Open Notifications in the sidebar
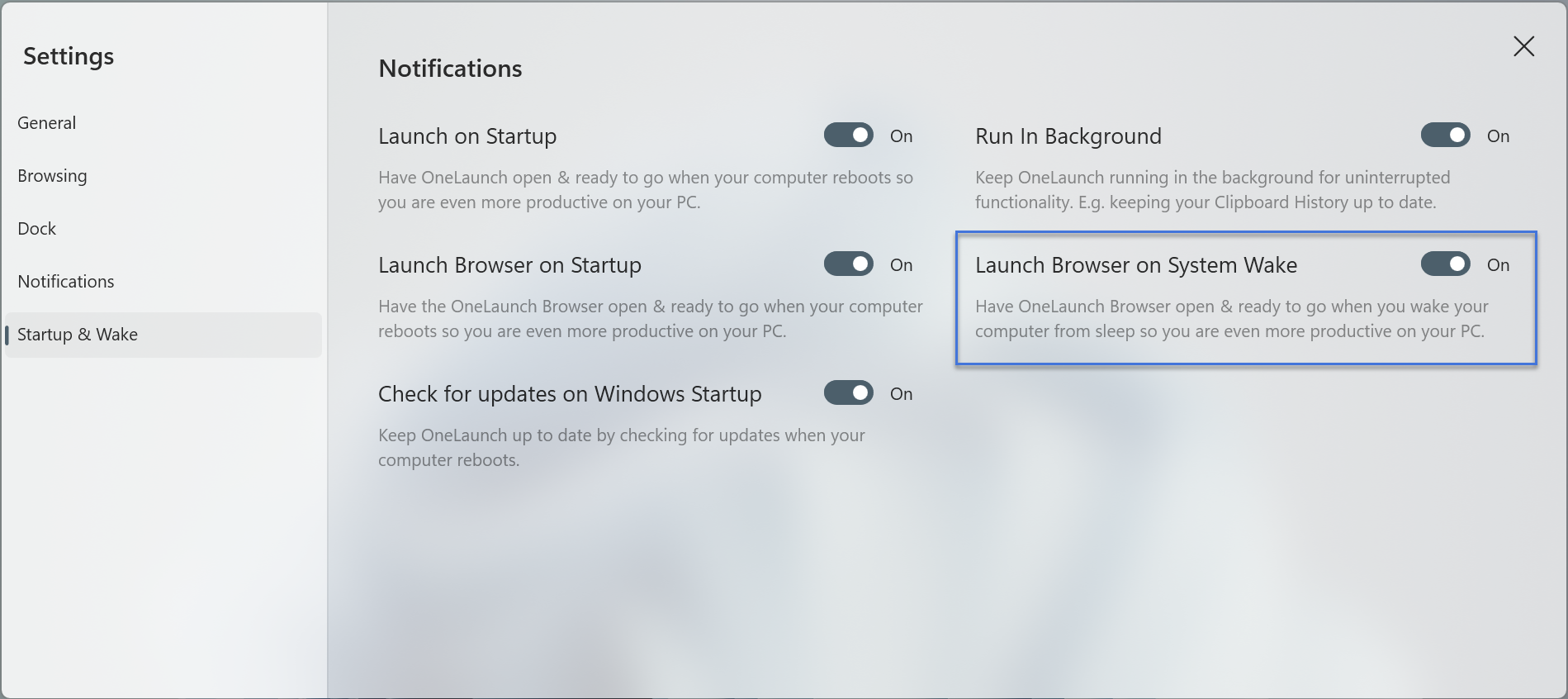The width and height of the screenshot is (1568, 699). click(163, 282)
